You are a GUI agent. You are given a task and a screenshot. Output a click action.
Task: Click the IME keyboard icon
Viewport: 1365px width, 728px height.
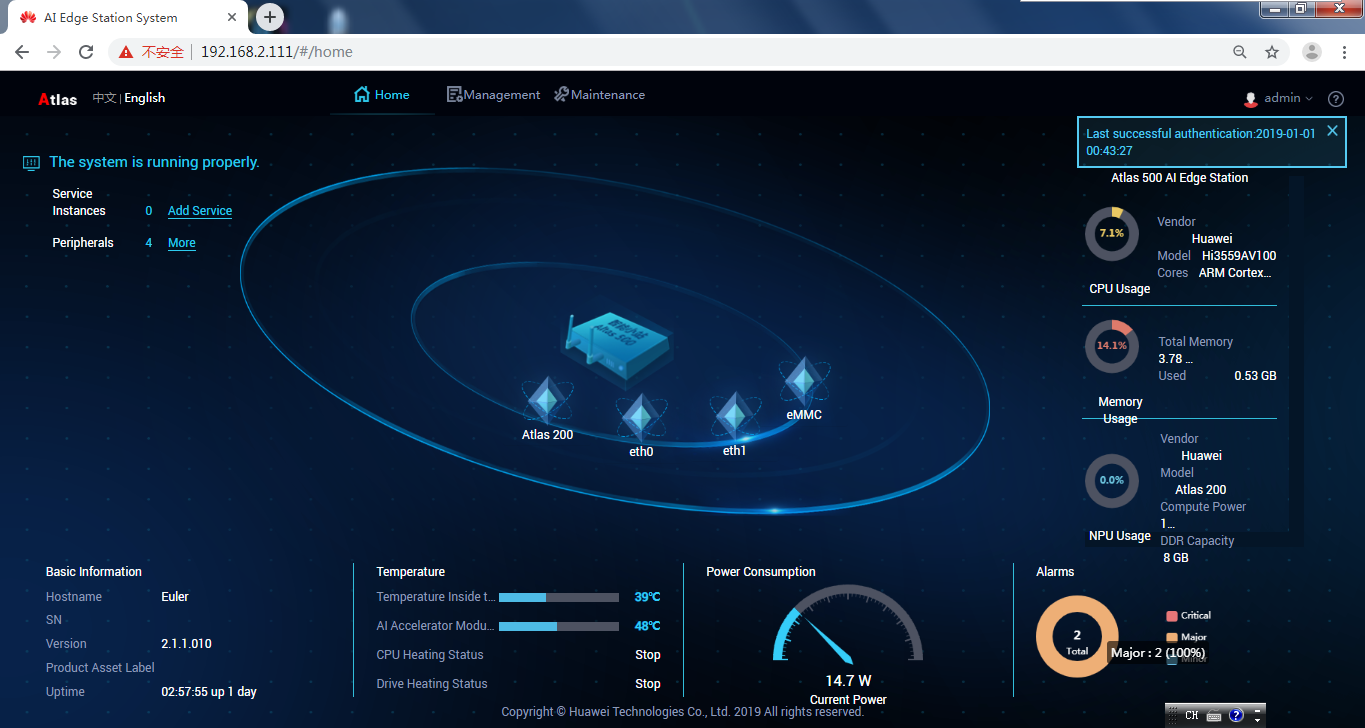tap(1214, 716)
